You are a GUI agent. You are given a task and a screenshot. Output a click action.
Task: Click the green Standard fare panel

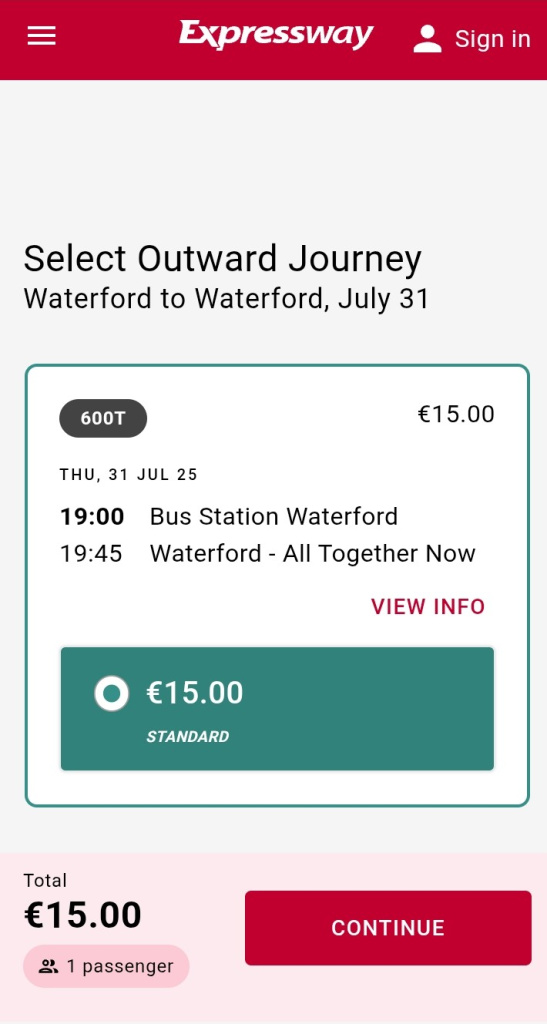point(277,709)
